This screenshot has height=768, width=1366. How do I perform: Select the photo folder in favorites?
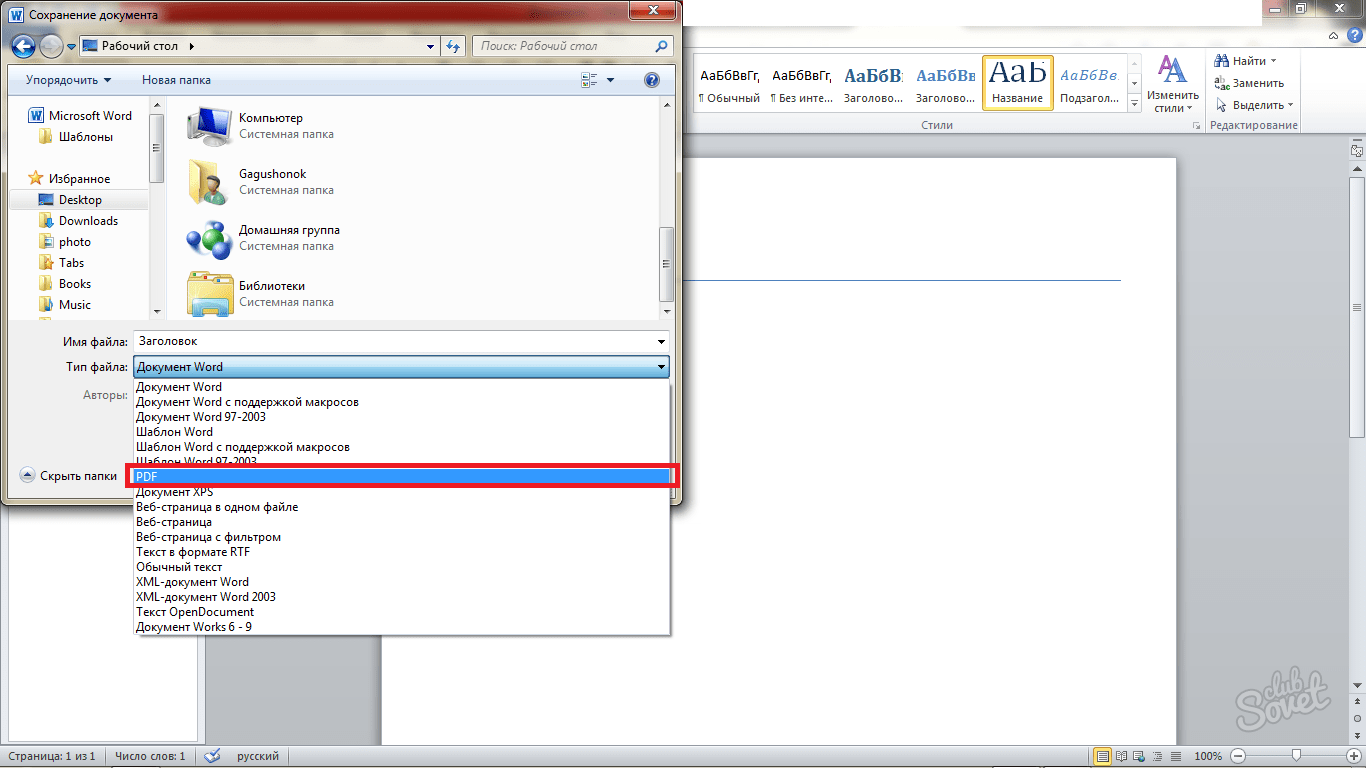click(x=65, y=242)
